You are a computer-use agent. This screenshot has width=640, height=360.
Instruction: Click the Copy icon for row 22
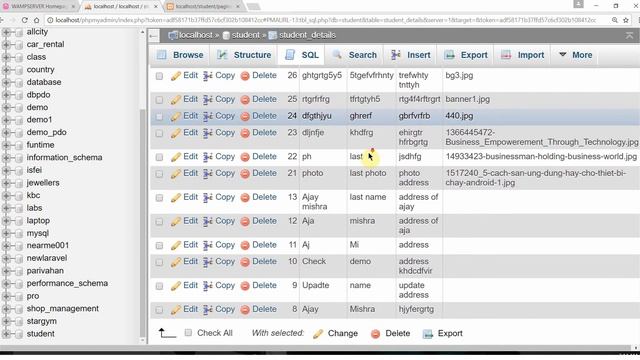tap(208, 157)
